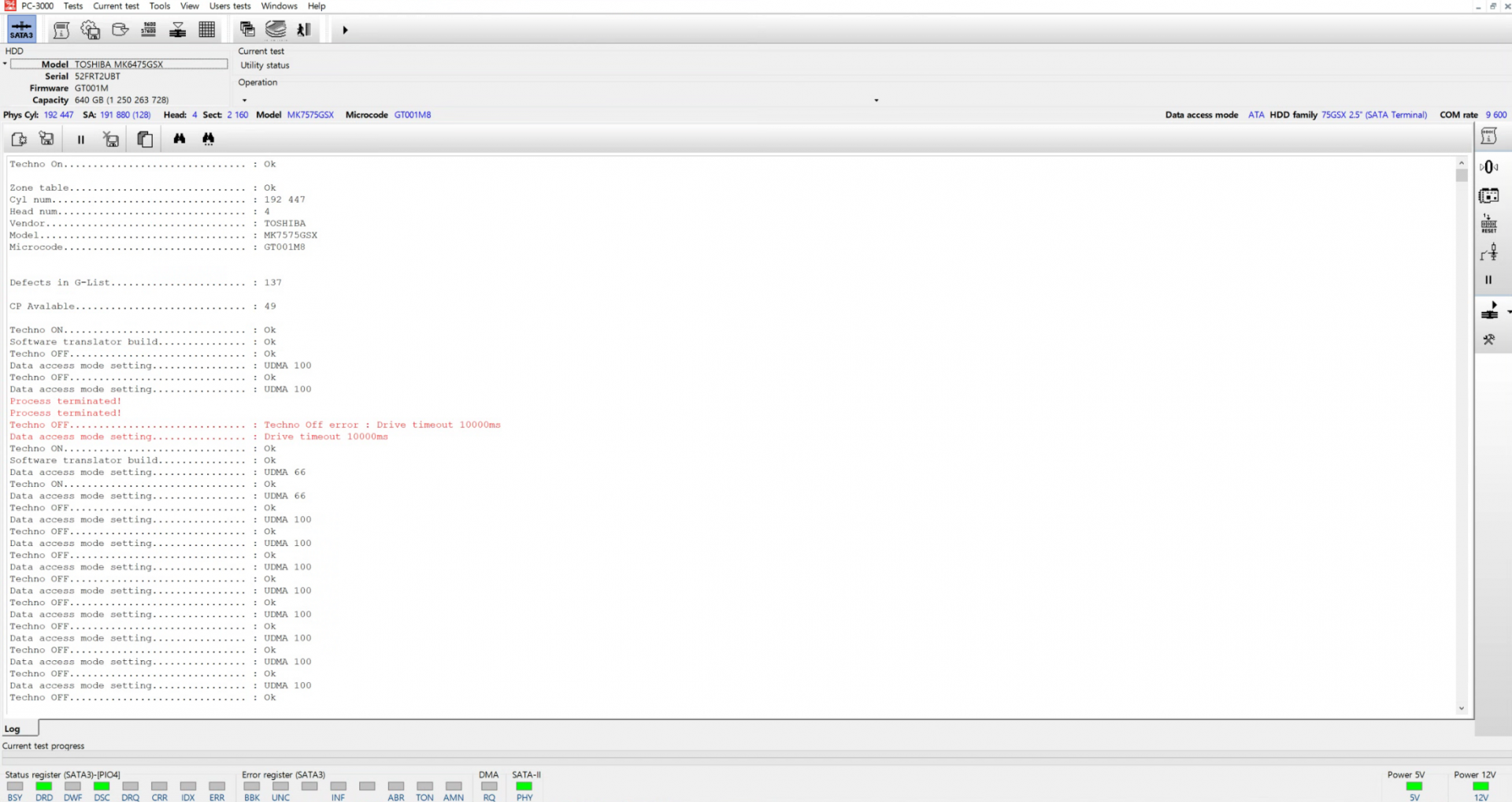Click the Power 12V green indicator
The image size is (1512, 802).
[1480, 786]
